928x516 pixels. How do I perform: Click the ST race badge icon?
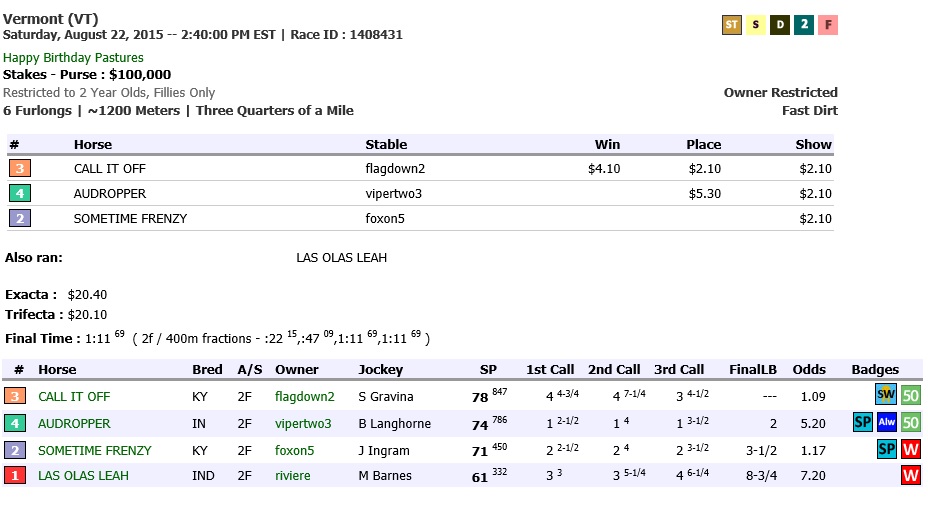pos(732,25)
